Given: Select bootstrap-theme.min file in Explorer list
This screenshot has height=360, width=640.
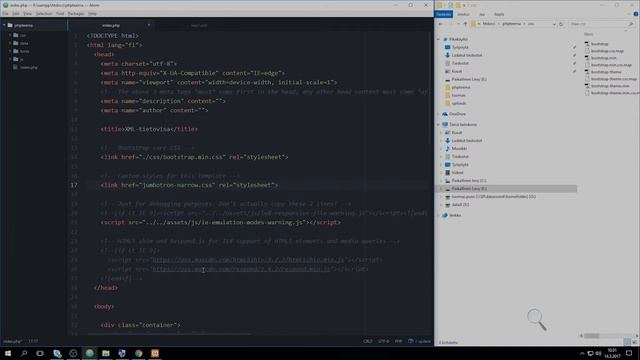Looking at the screenshot, I should [610, 86].
